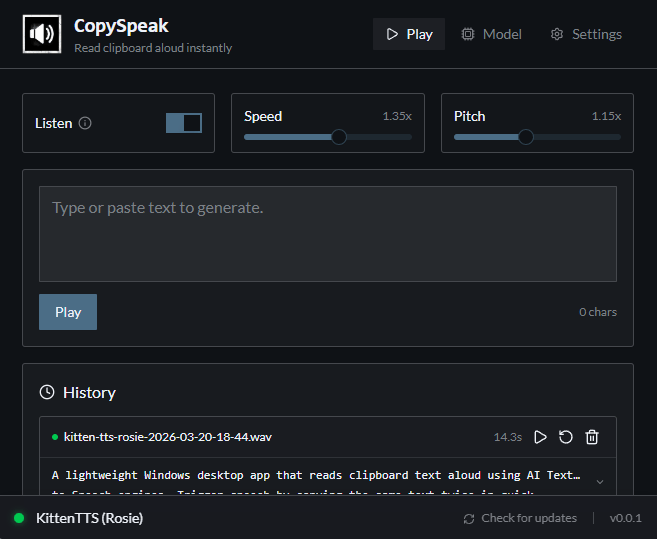Viewport: 657px width, 539px height.
Task: Click the Check for updates link
Action: click(529, 518)
